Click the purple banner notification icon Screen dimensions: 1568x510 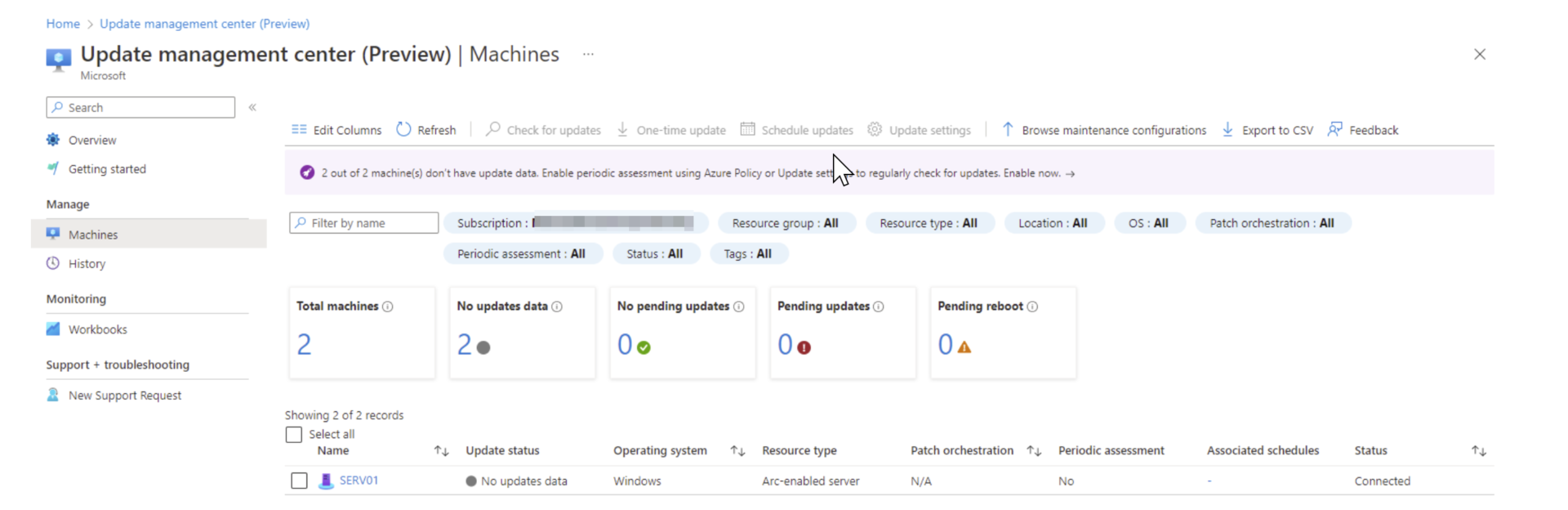tap(307, 172)
